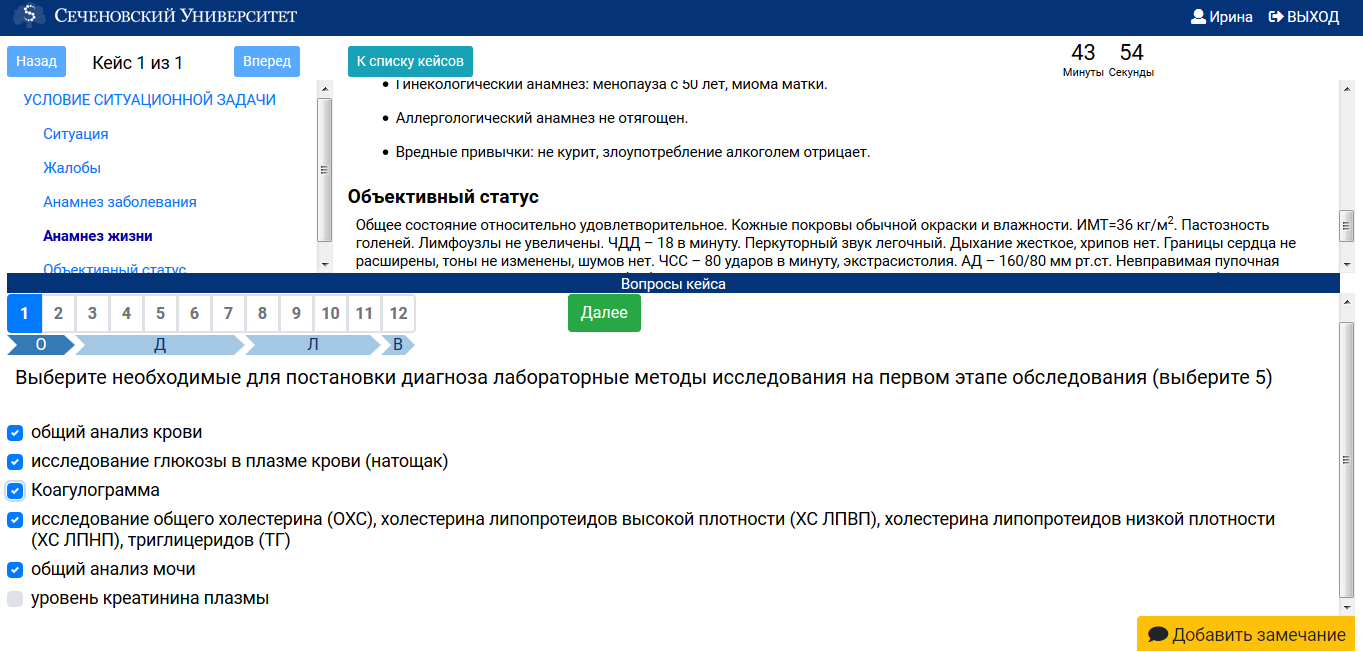Click the user profile icon next to Ирина
The height and width of the screenshot is (652, 1363).
(1197, 16)
